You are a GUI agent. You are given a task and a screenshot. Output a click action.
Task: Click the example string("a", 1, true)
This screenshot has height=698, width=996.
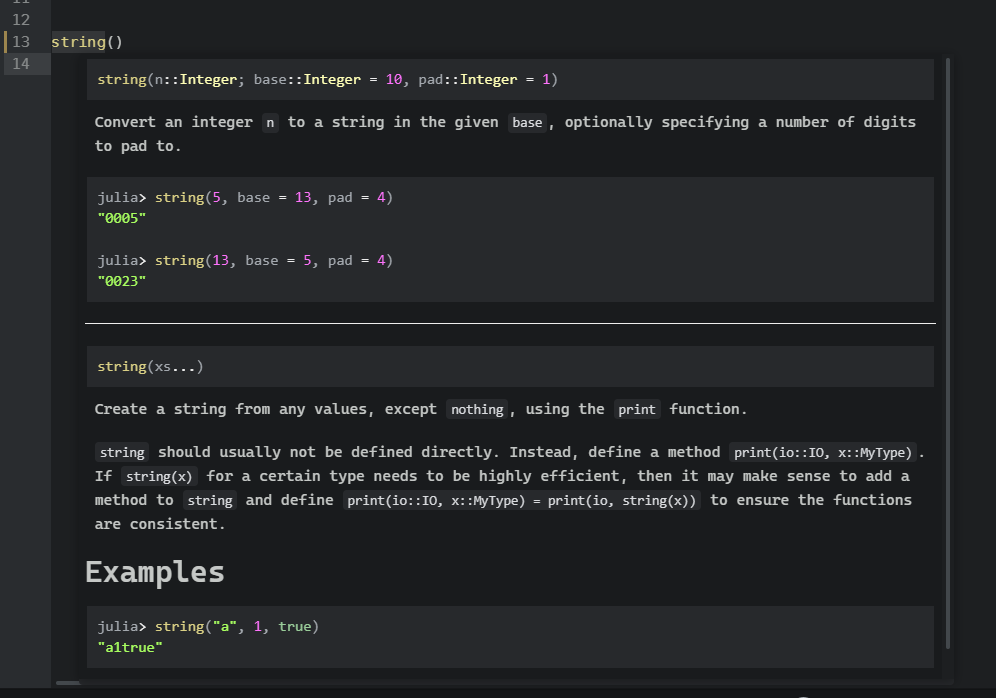click(x=236, y=626)
